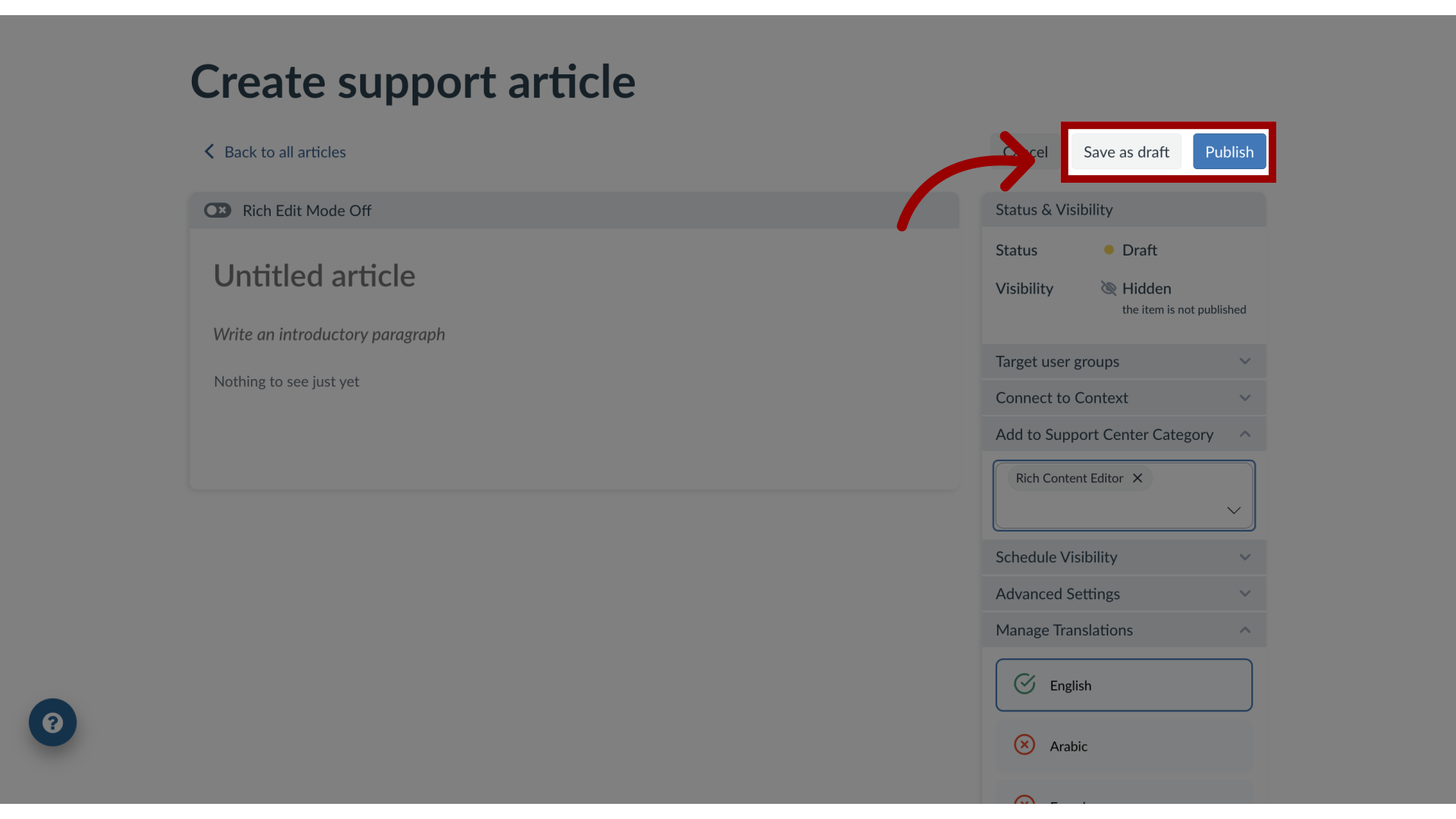Remove Rich Content Editor category tag
Image resolution: width=1456 pixels, height=819 pixels.
[x=1138, y=478]
